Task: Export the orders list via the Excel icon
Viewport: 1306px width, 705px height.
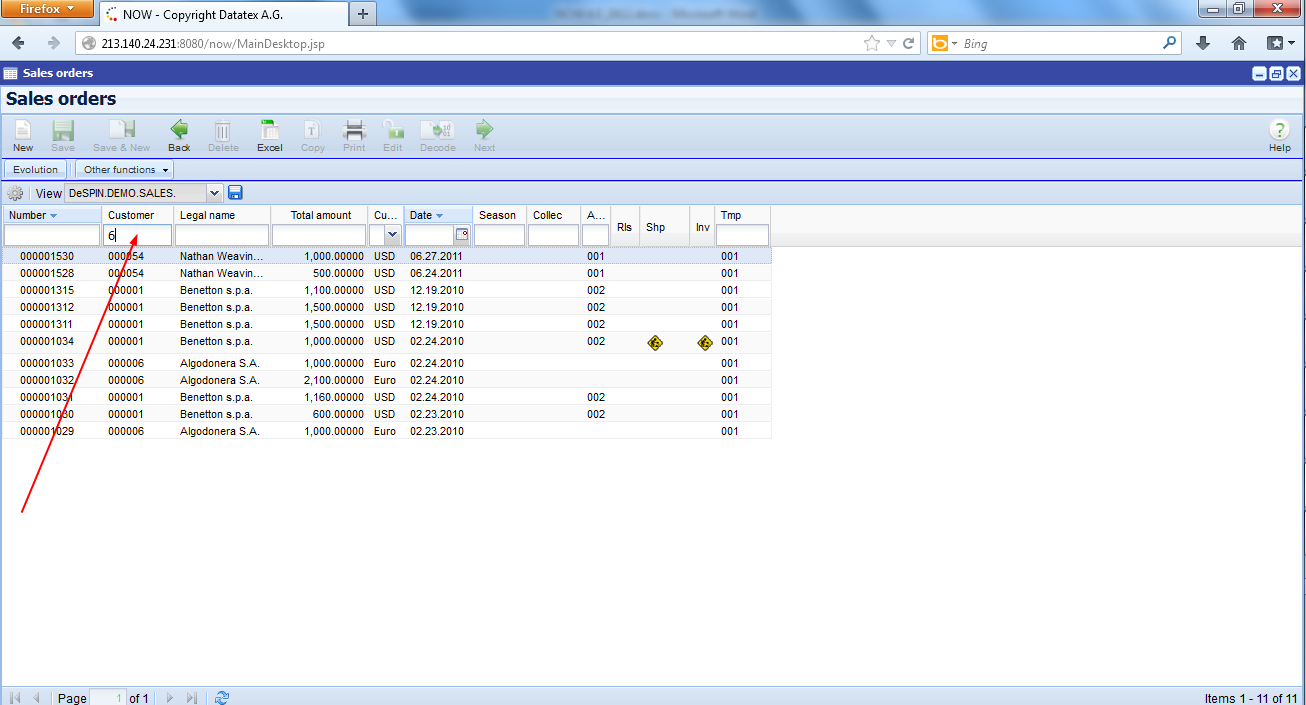Action: (x=269, y=136)
